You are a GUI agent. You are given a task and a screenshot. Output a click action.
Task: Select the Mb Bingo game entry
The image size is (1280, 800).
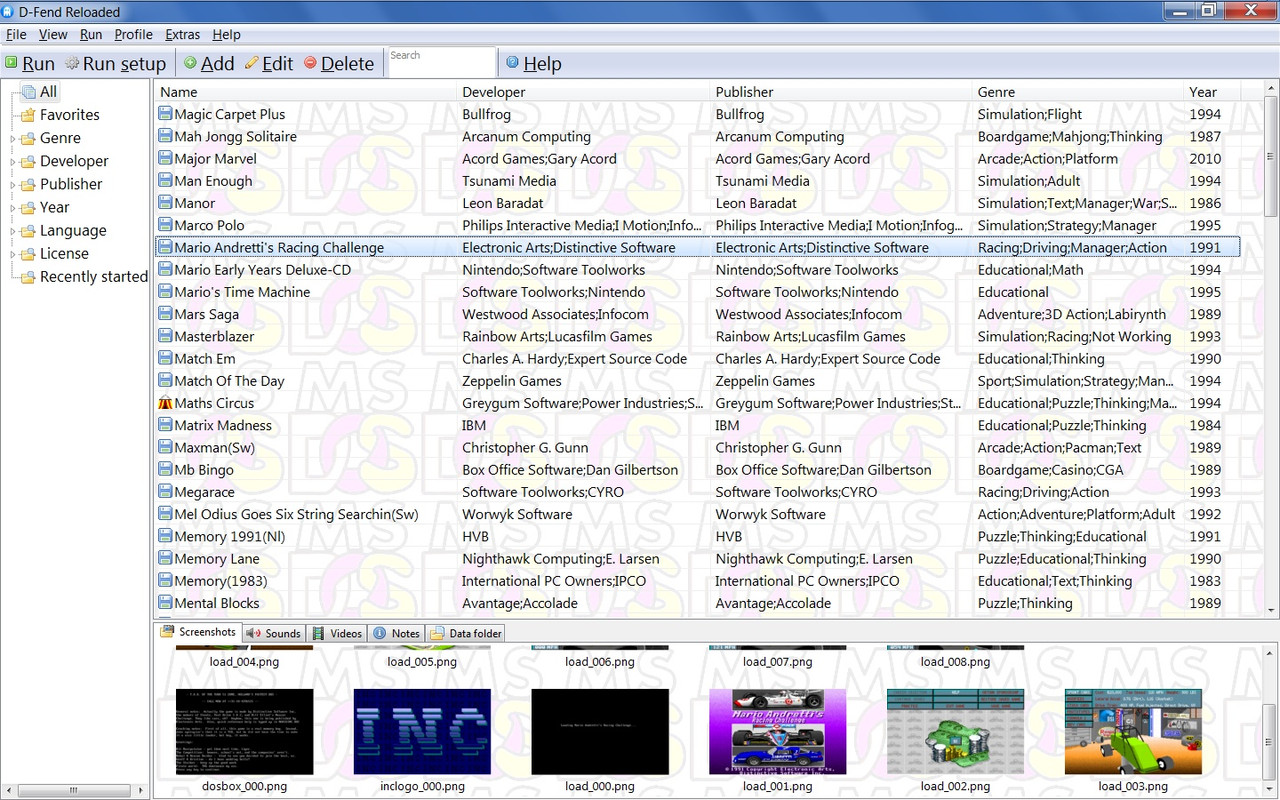(204, 470)
